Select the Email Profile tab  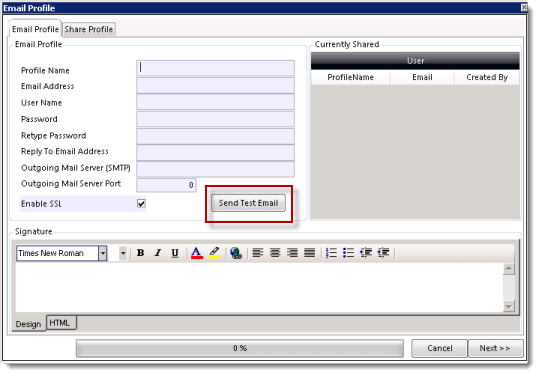[x=35, y=29]
